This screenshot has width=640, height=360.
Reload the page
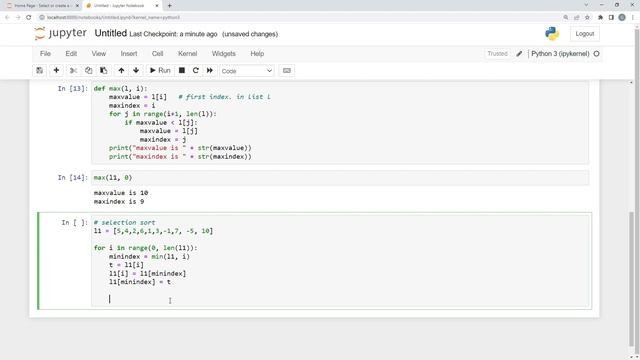29,18
